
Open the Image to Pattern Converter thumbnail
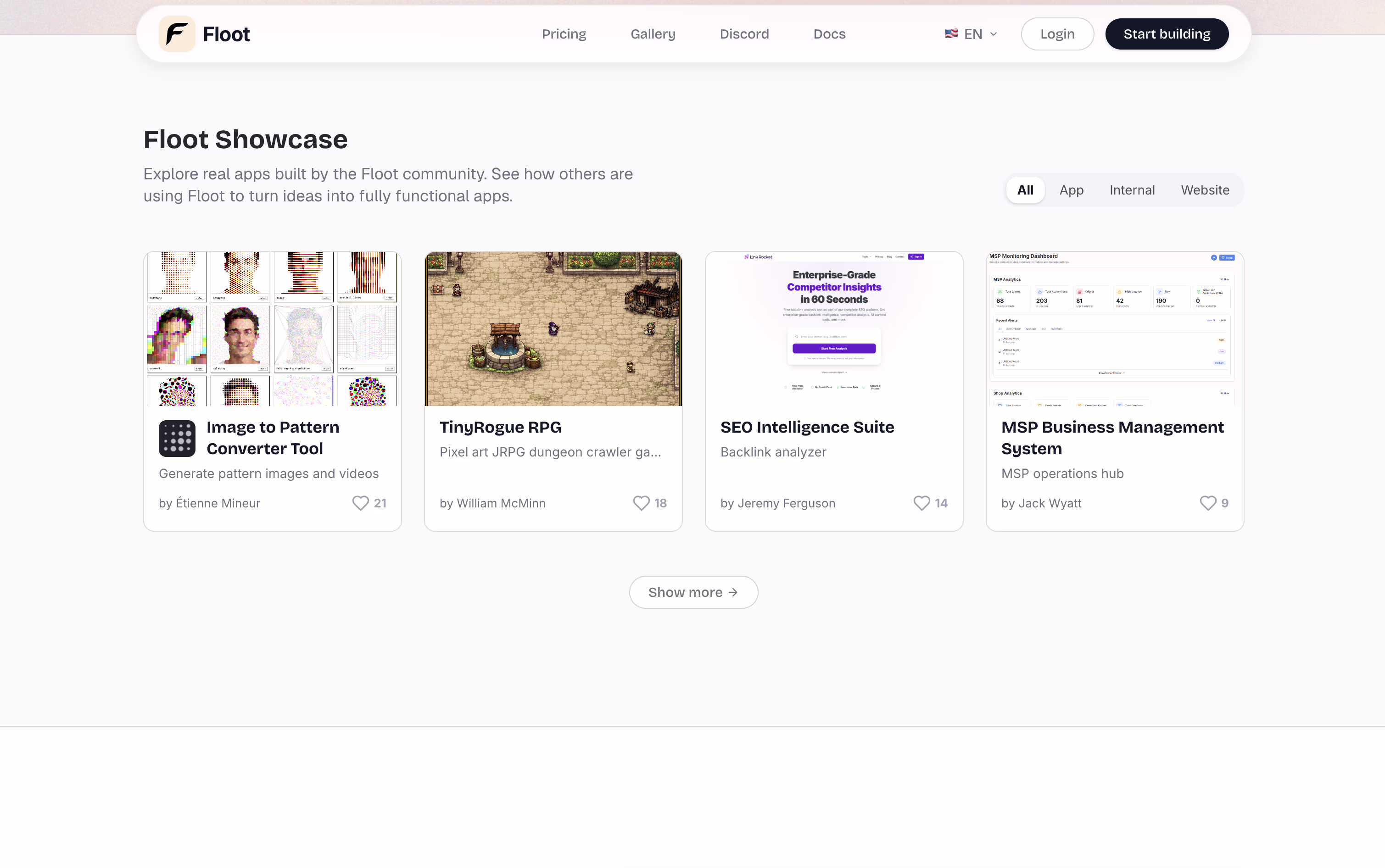(272, 329)
